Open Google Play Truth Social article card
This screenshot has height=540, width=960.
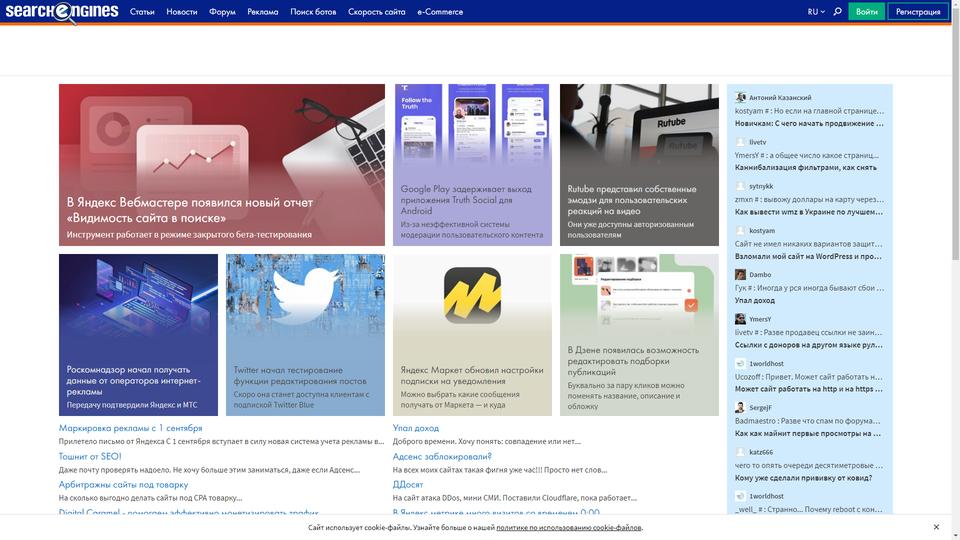[x=472, y=165]
